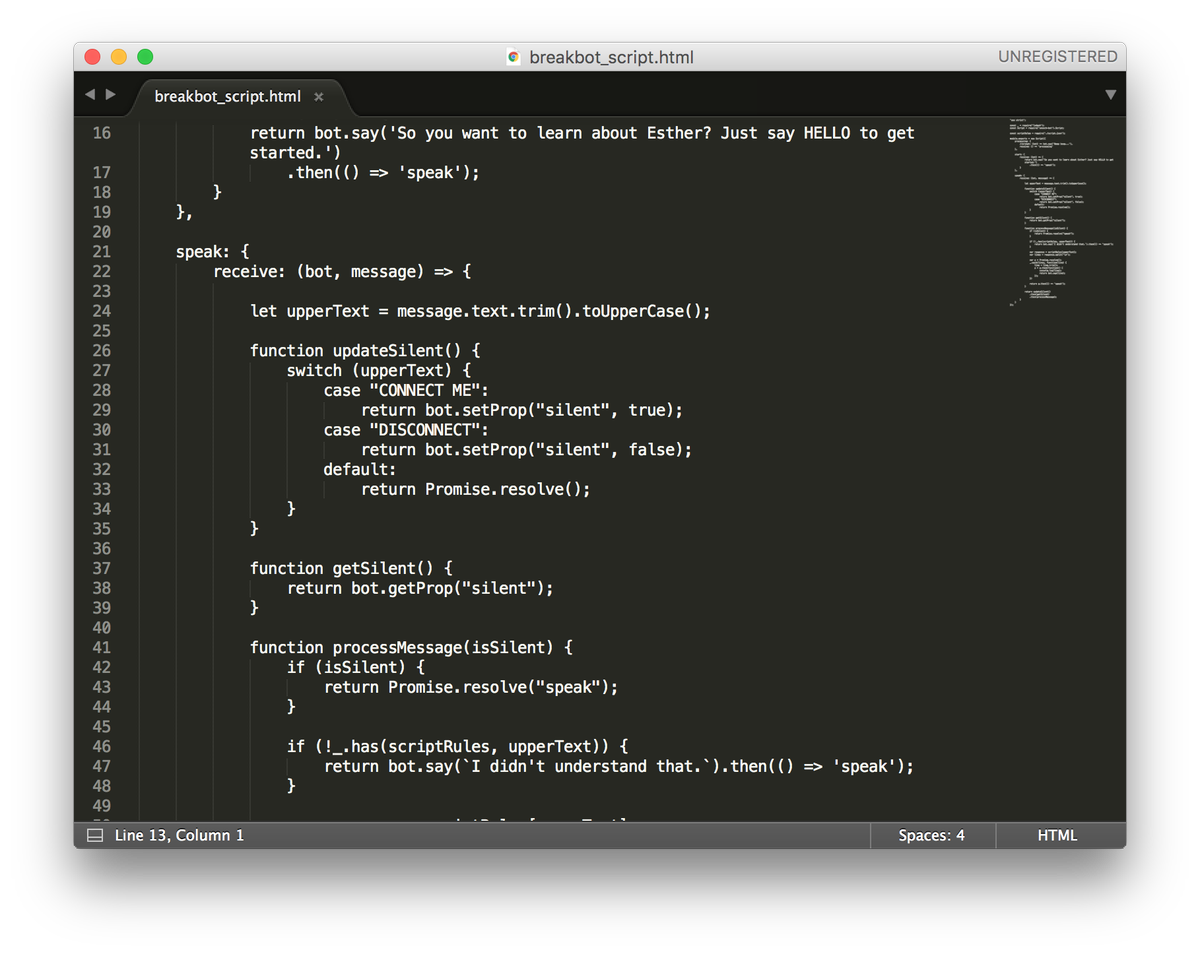
Task: Click the 'default:' code line
Action: (x=360, y=470)
